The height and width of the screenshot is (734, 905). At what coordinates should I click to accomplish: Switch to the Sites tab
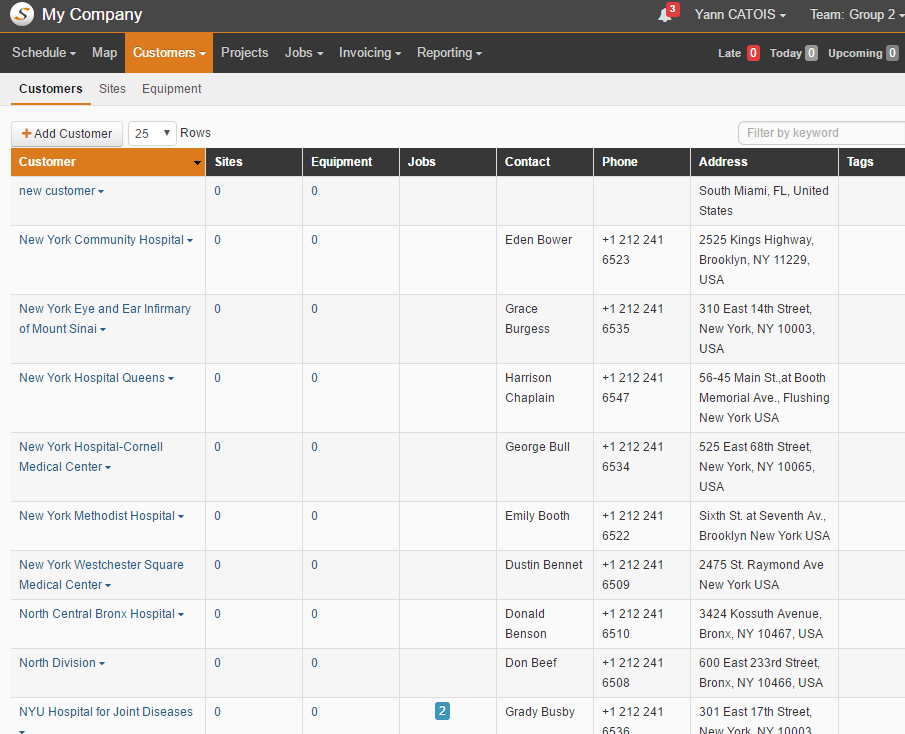112,89
